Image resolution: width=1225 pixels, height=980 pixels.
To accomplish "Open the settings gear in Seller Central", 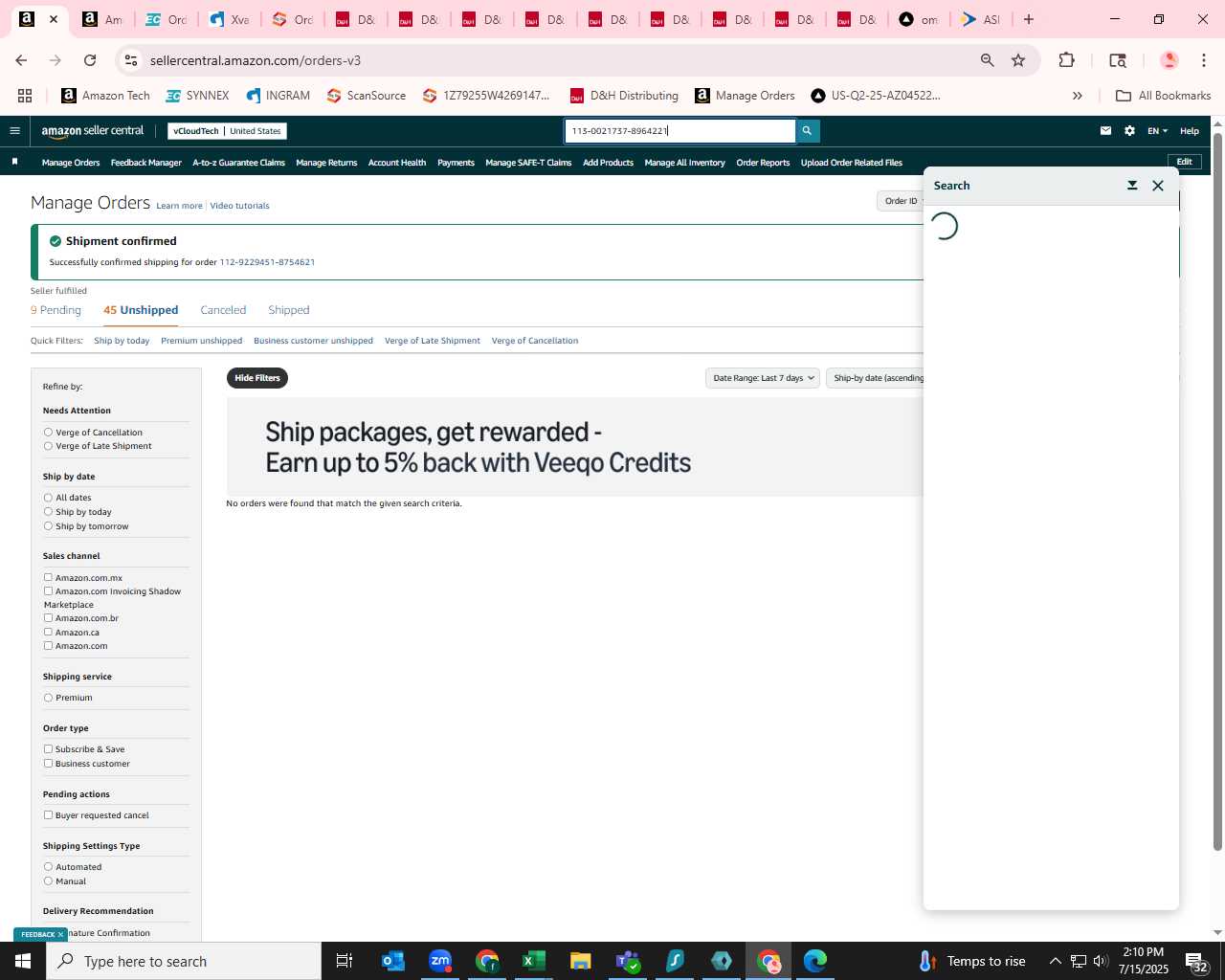I will click(x=1129, y=131).
